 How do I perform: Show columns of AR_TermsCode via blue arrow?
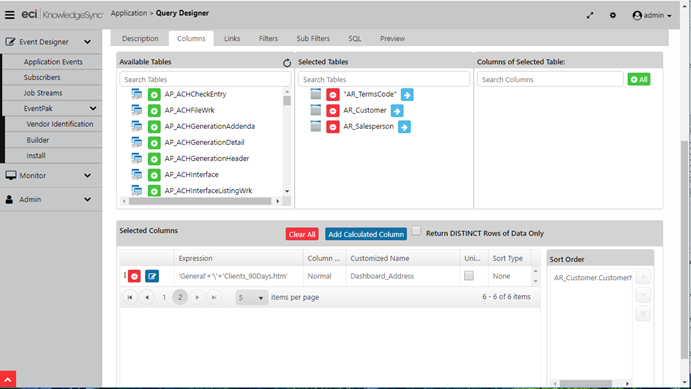(407, 95)
